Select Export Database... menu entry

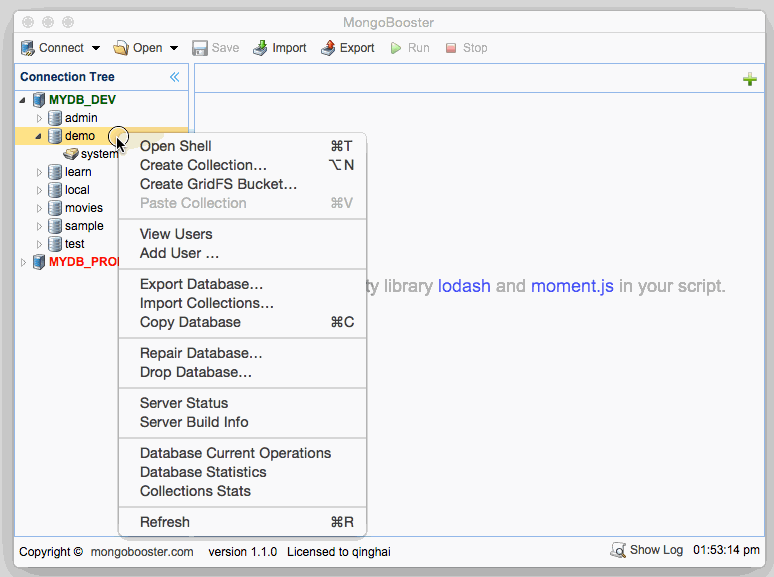tap(242, 284)
